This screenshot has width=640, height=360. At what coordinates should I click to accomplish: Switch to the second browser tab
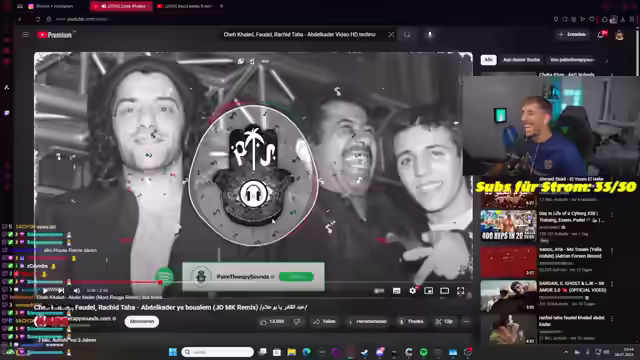tap(122, 6)
